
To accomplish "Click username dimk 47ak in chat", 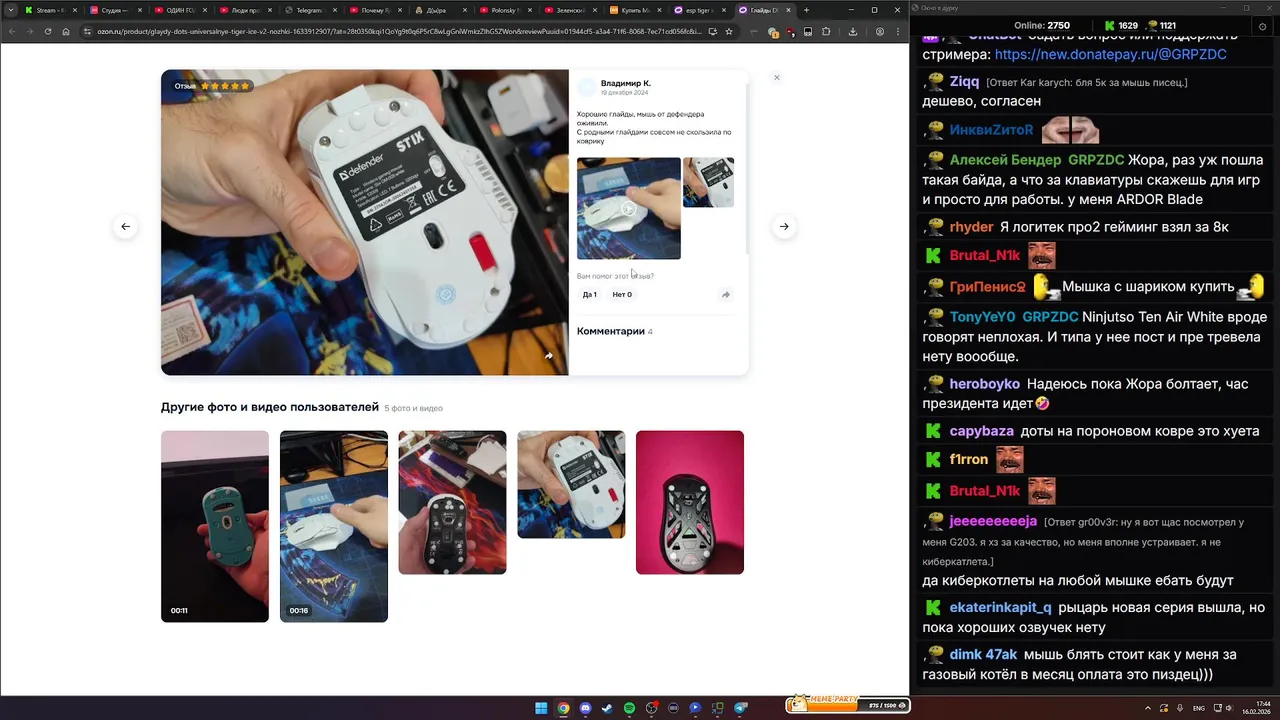I will (983, 655).
